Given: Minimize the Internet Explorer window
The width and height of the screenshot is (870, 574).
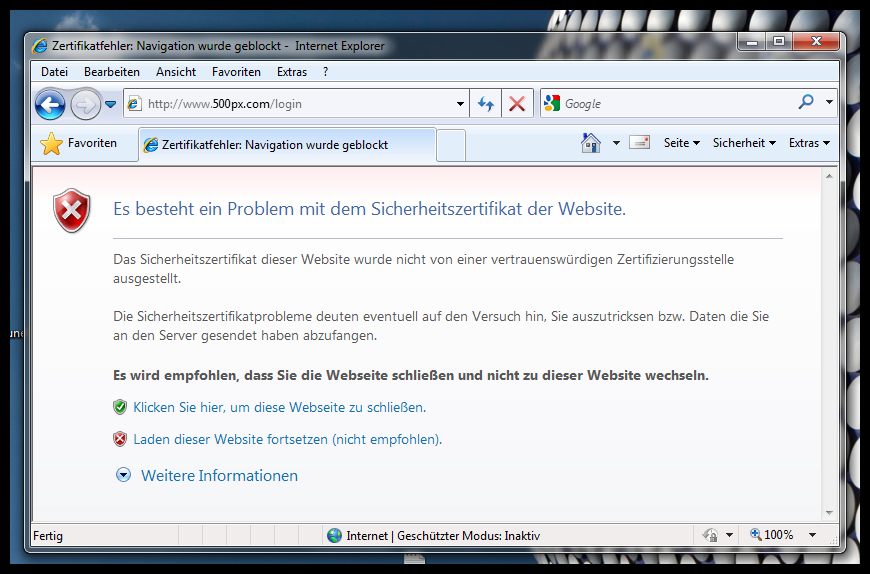Looking at the screenshot, I should pyautogui.click(x=752, y=42).
